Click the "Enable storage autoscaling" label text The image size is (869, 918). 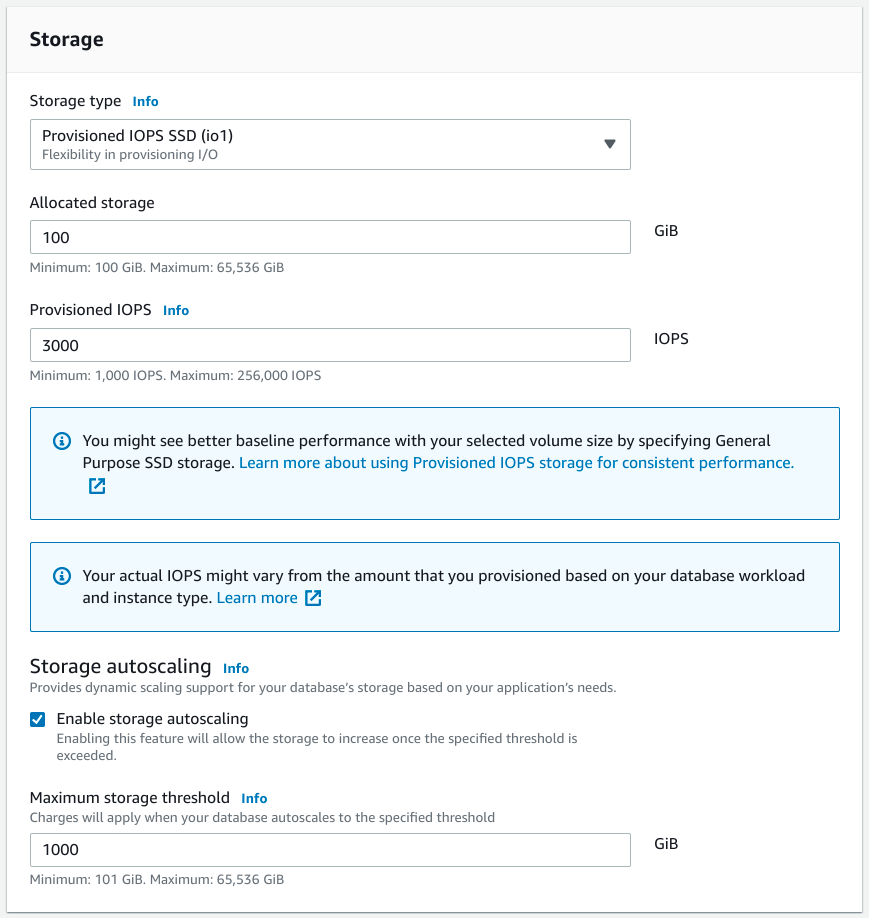[x=152, y=719]
